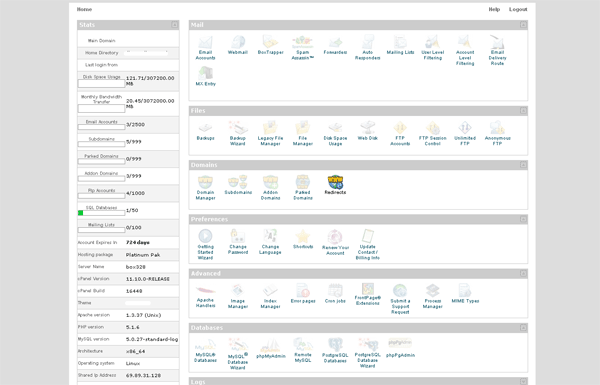
Task: Start the PostgreSQL Database Wizard
Action: (x=367, y=353)
